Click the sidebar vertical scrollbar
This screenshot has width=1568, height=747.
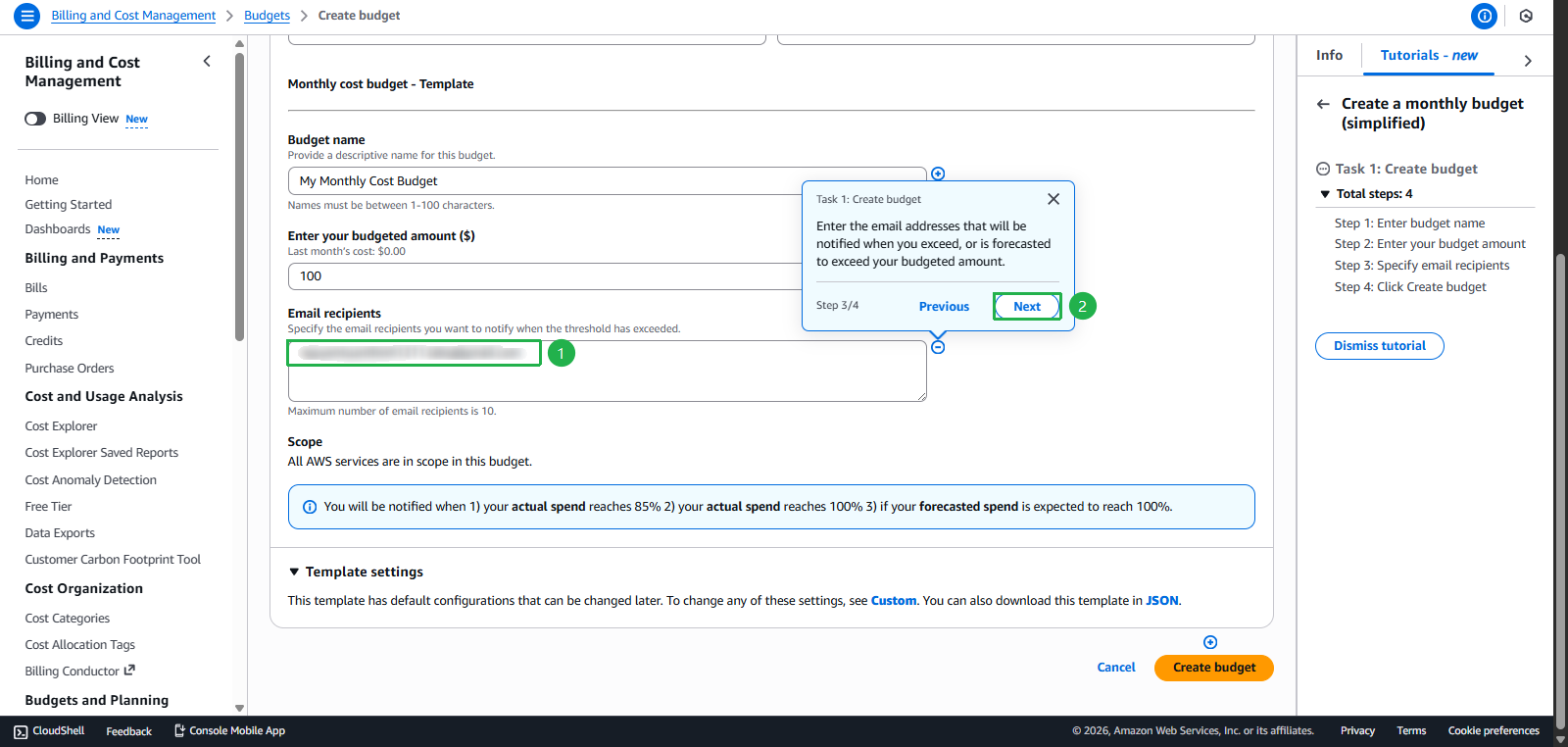point(239,196)
